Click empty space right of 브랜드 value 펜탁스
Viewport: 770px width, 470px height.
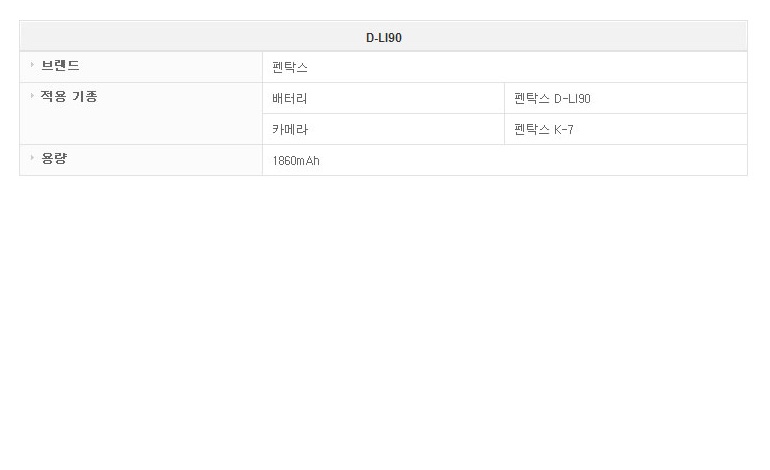point(520,68)
